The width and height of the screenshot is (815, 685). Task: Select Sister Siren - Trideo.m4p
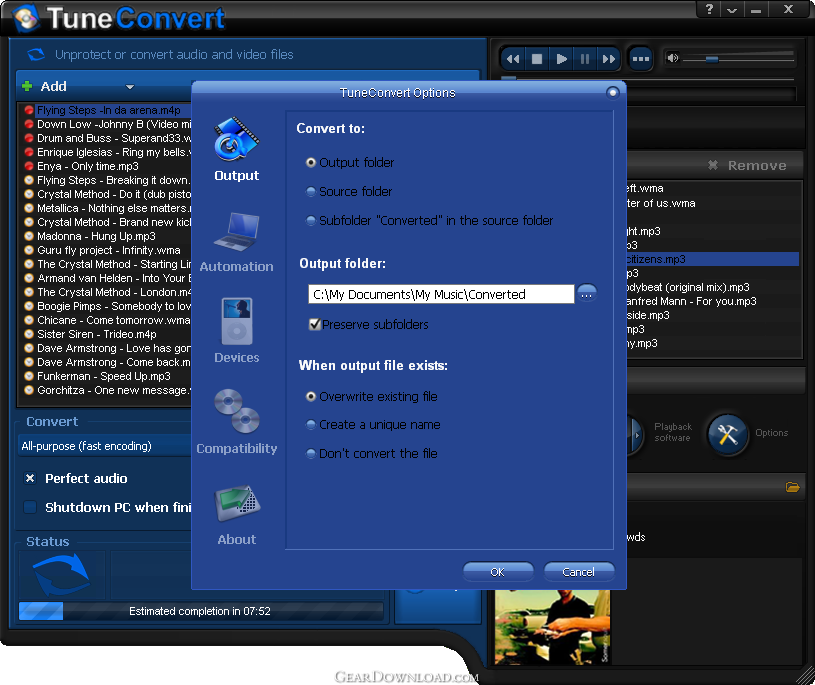[97, 334]
